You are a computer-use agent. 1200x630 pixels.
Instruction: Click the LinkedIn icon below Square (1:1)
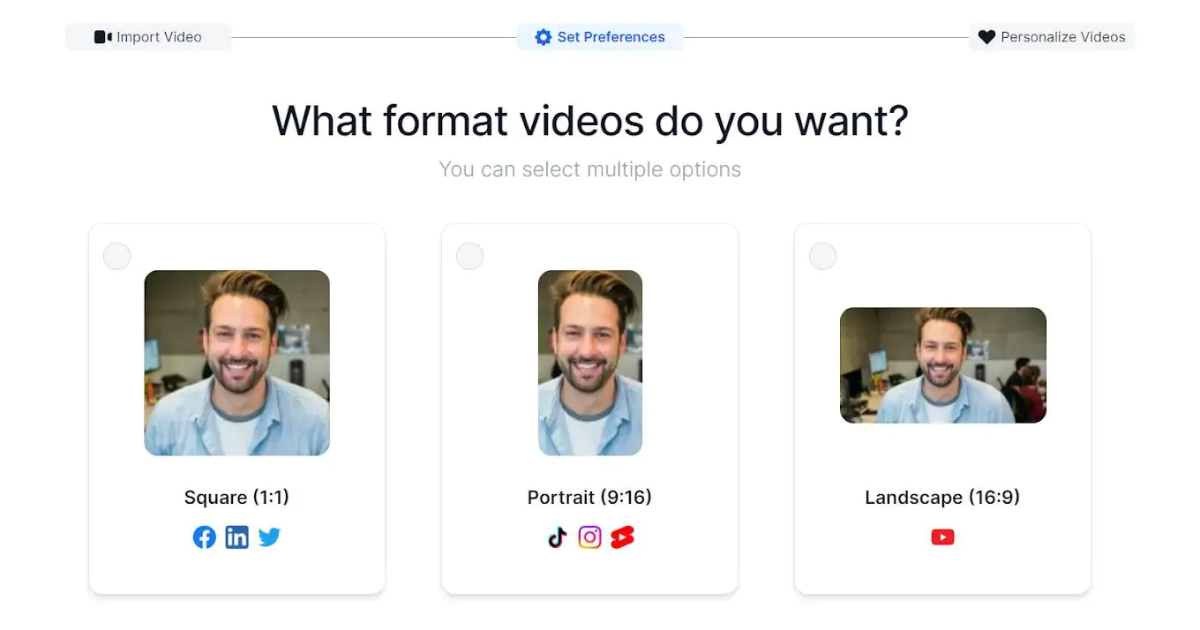coord(237,537)
